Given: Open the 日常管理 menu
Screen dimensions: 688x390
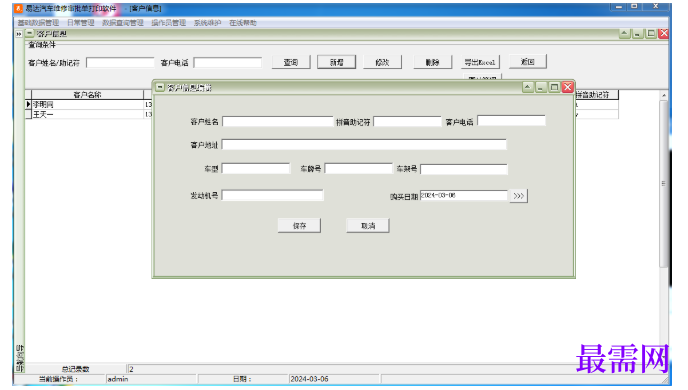Looking at the screenshot, I should click(81, 23).
